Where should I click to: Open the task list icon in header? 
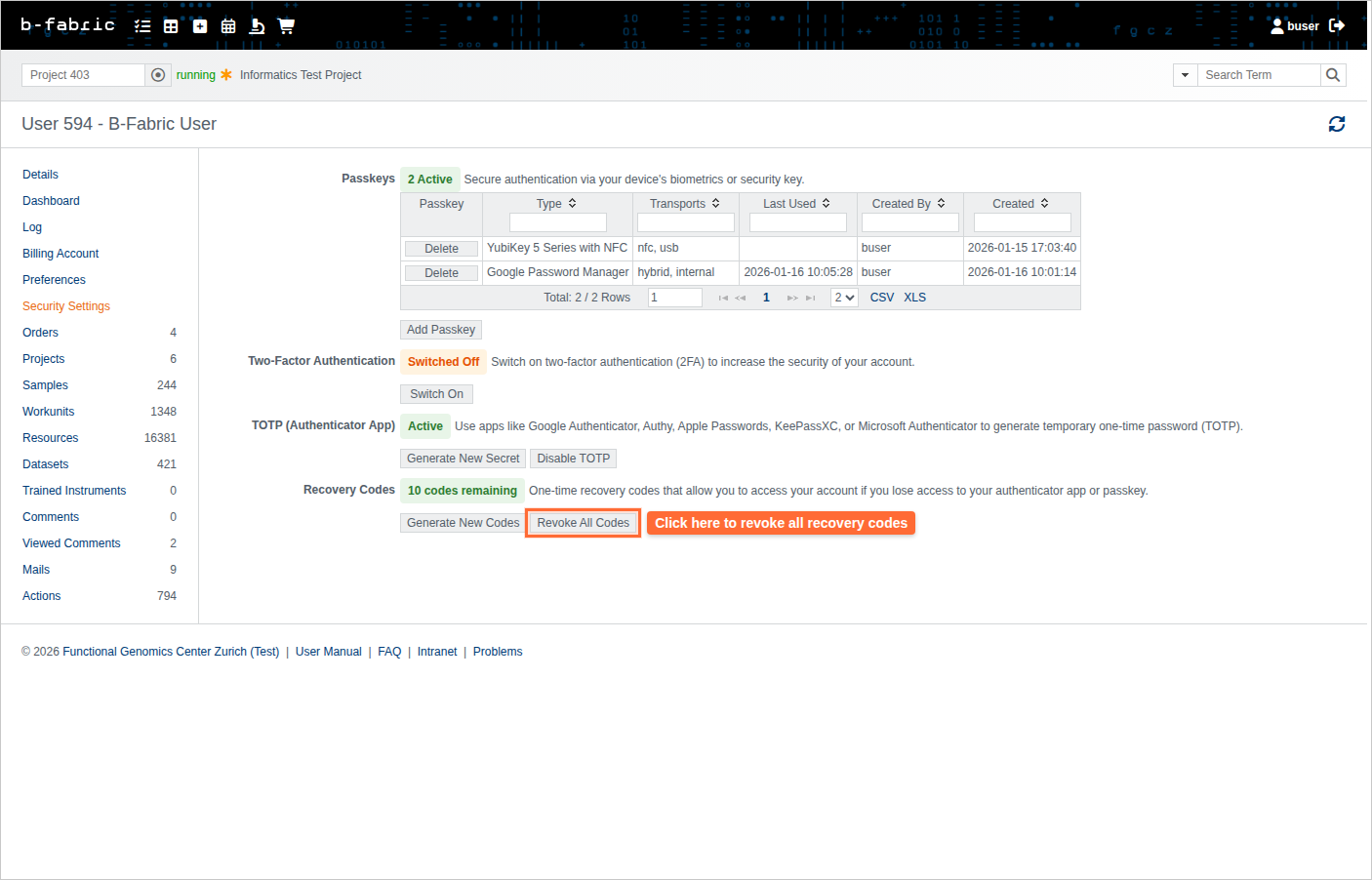[142, 26]
